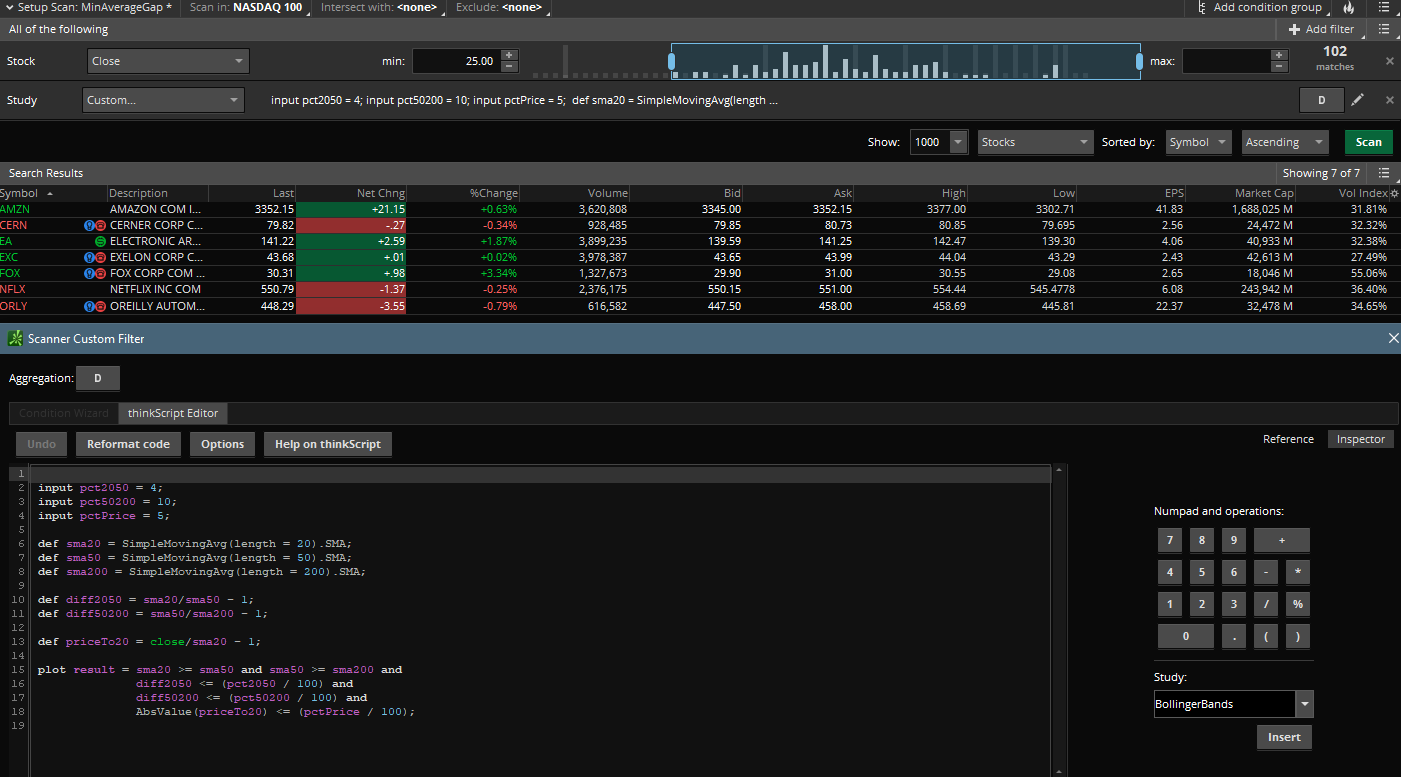Click Add condition group button
This screenshot has height=777, width=1401.
[1258, 7]
